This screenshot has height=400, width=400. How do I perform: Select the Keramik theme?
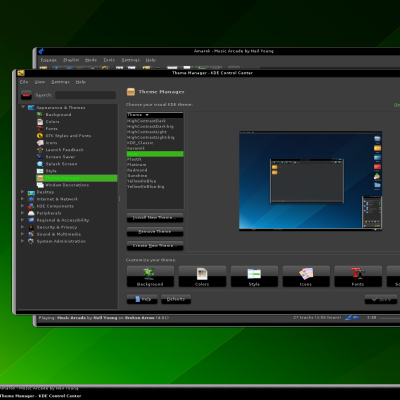(x=155, y=148)
